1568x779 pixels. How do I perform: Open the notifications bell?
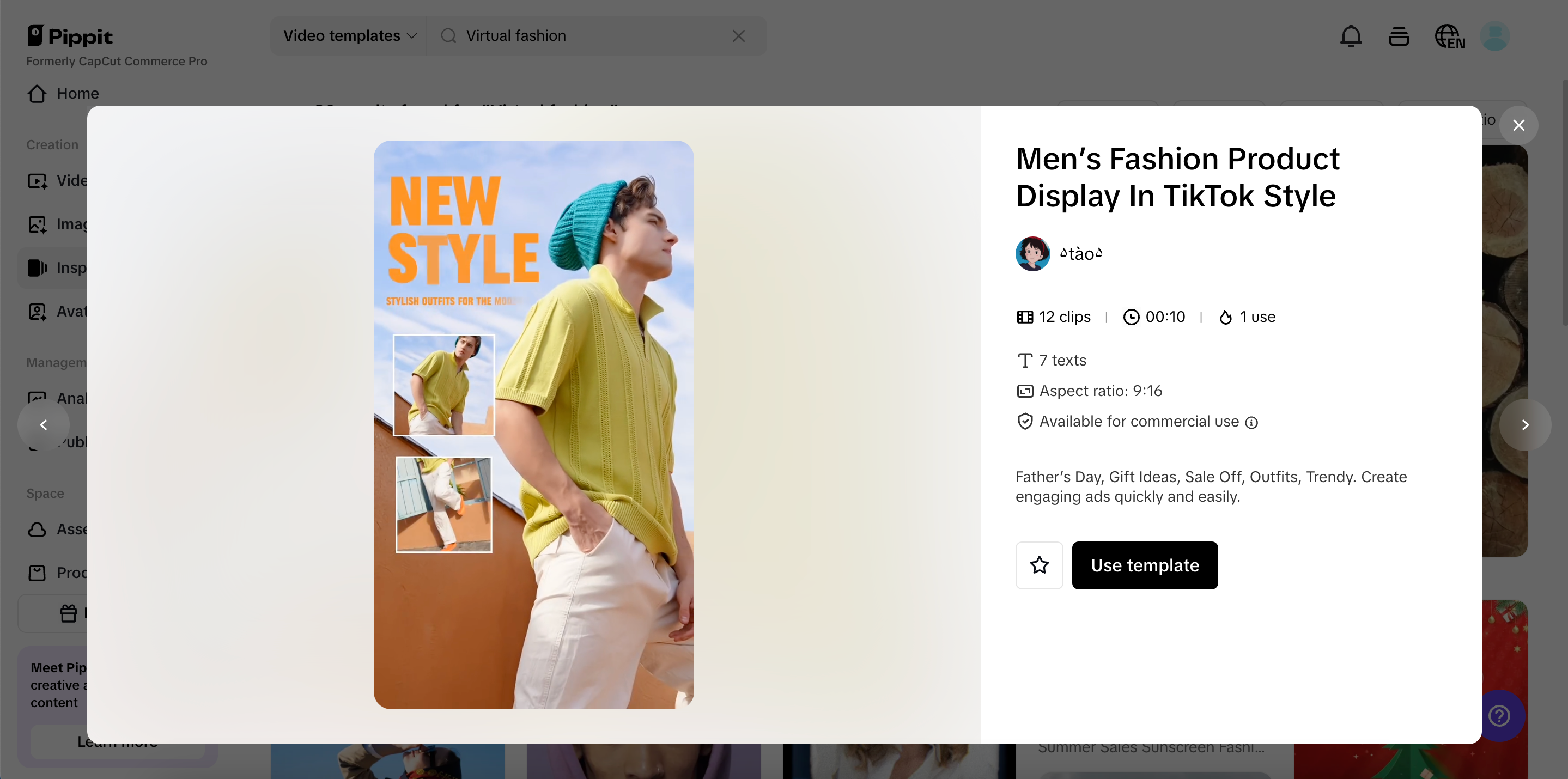(1351, 36)
